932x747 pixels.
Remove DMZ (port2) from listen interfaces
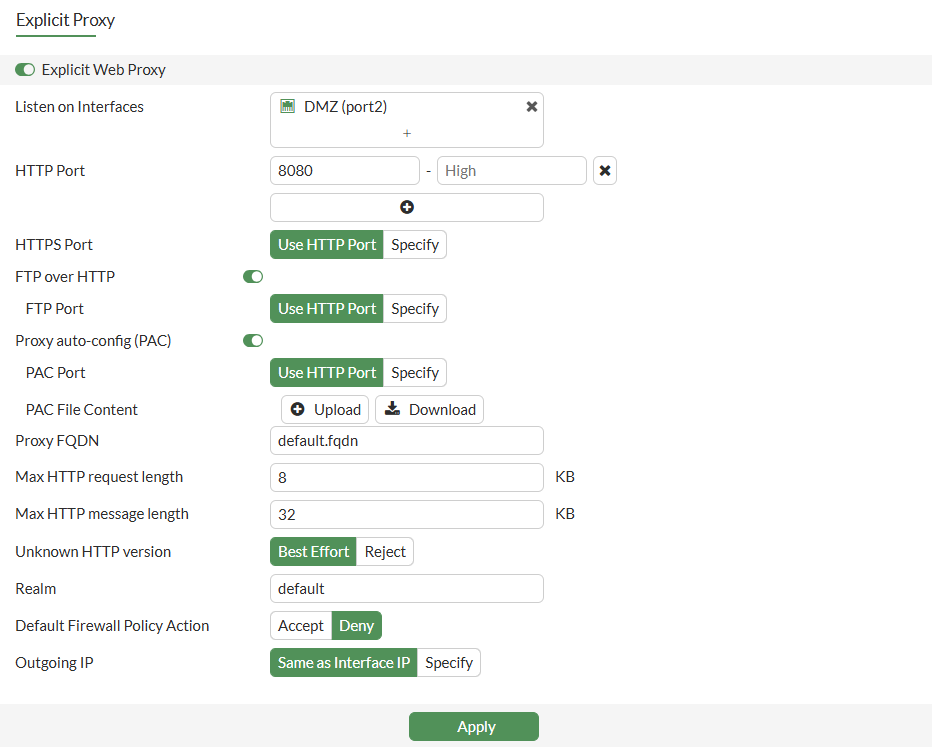pyautogui.click(x=532, y=107)
